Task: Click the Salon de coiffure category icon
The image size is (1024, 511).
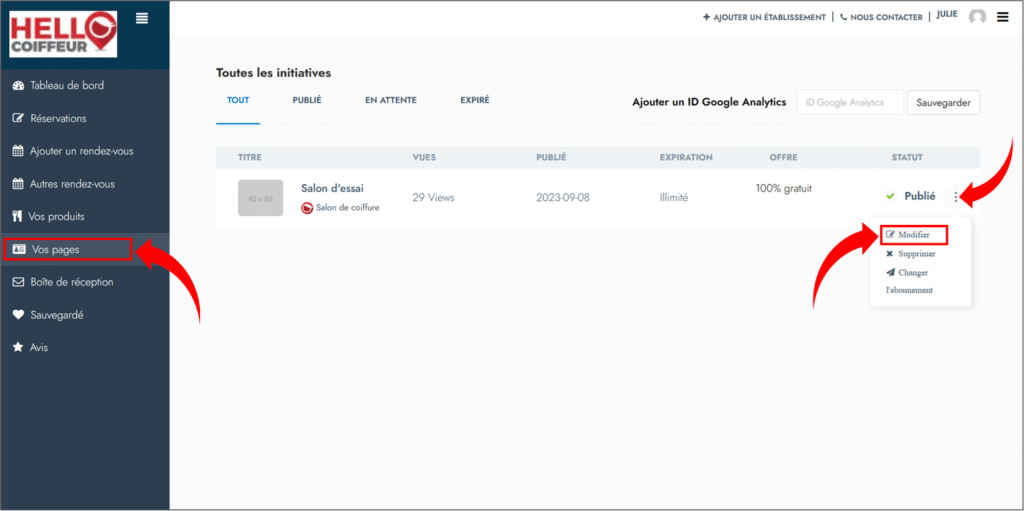Action: pyautogui.click(x=307, y=208)
